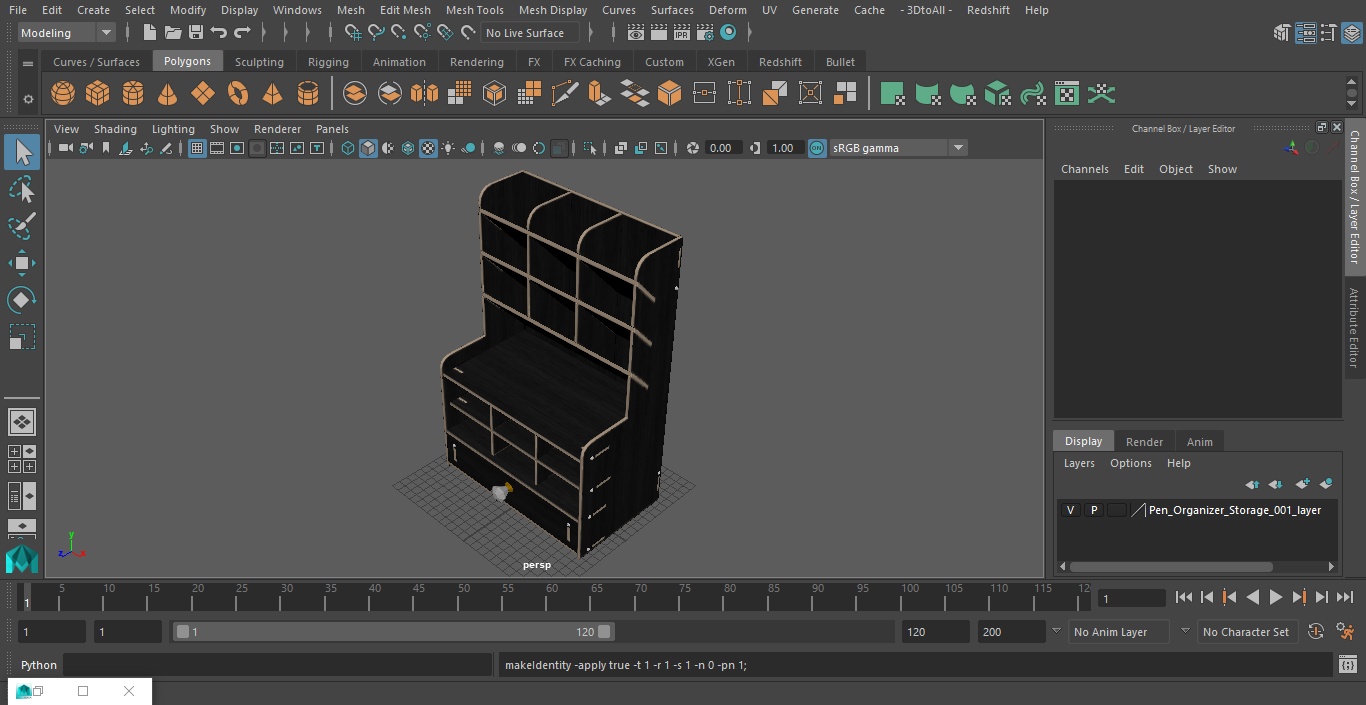Screen dimensions: 1366x705
Task: Open shelf settings gear icon
Action: pyautogui.click(x=27, y=98)
